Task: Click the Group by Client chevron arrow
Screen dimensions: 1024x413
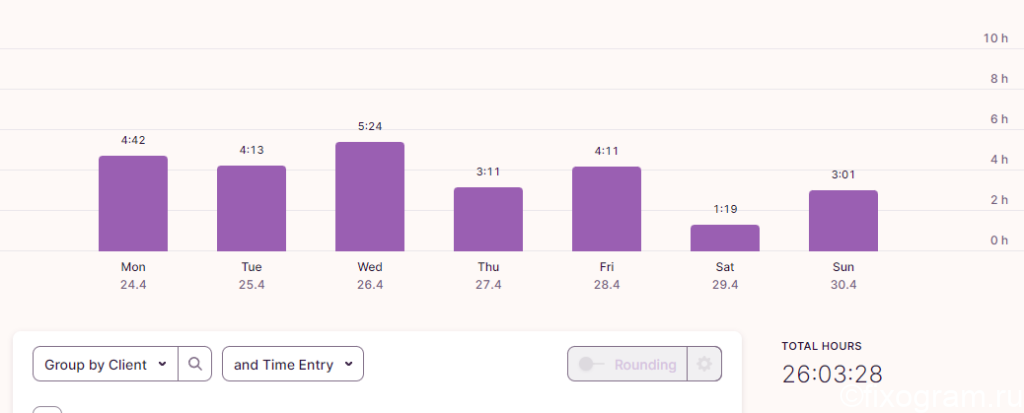Action: pos(163,365)
